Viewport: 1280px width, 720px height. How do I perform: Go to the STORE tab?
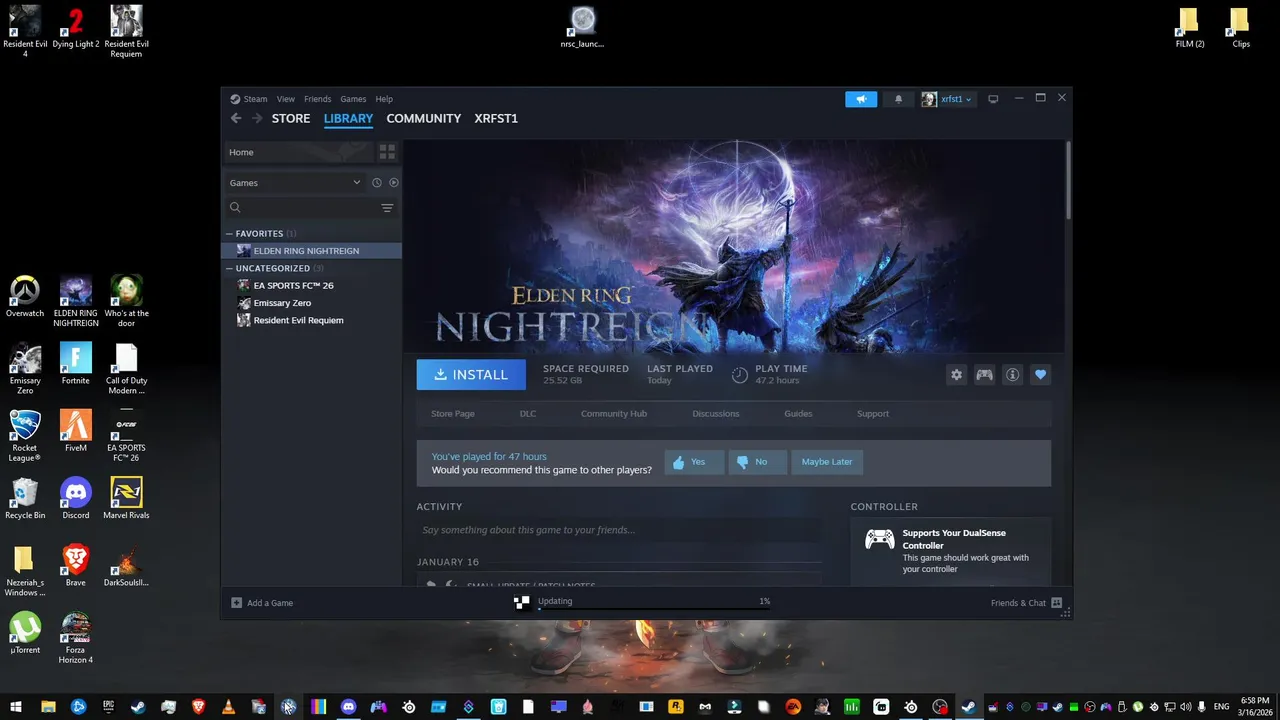tap(291, 118)
